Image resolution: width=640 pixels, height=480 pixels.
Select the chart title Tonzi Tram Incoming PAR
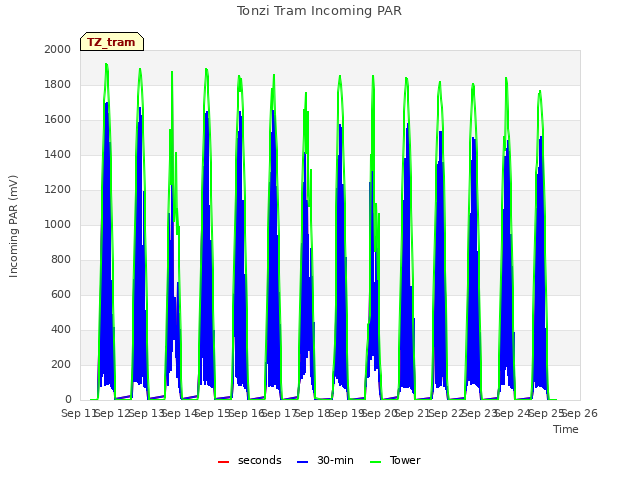tap(319, 11)
